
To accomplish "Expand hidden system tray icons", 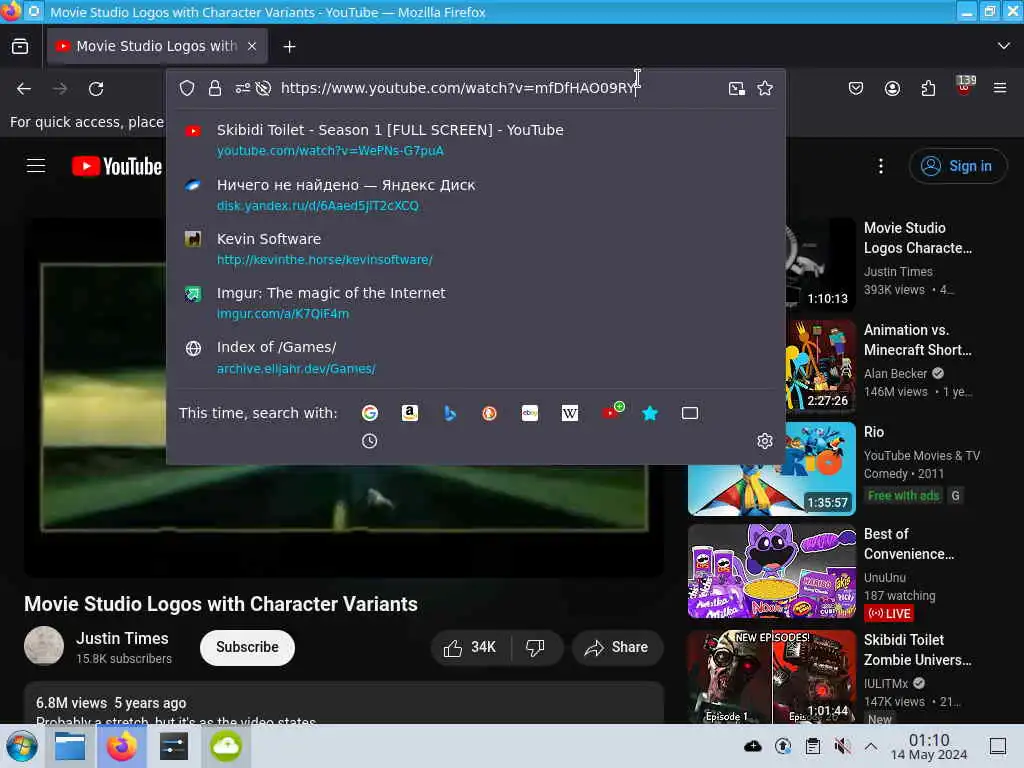I will [871, 746].
